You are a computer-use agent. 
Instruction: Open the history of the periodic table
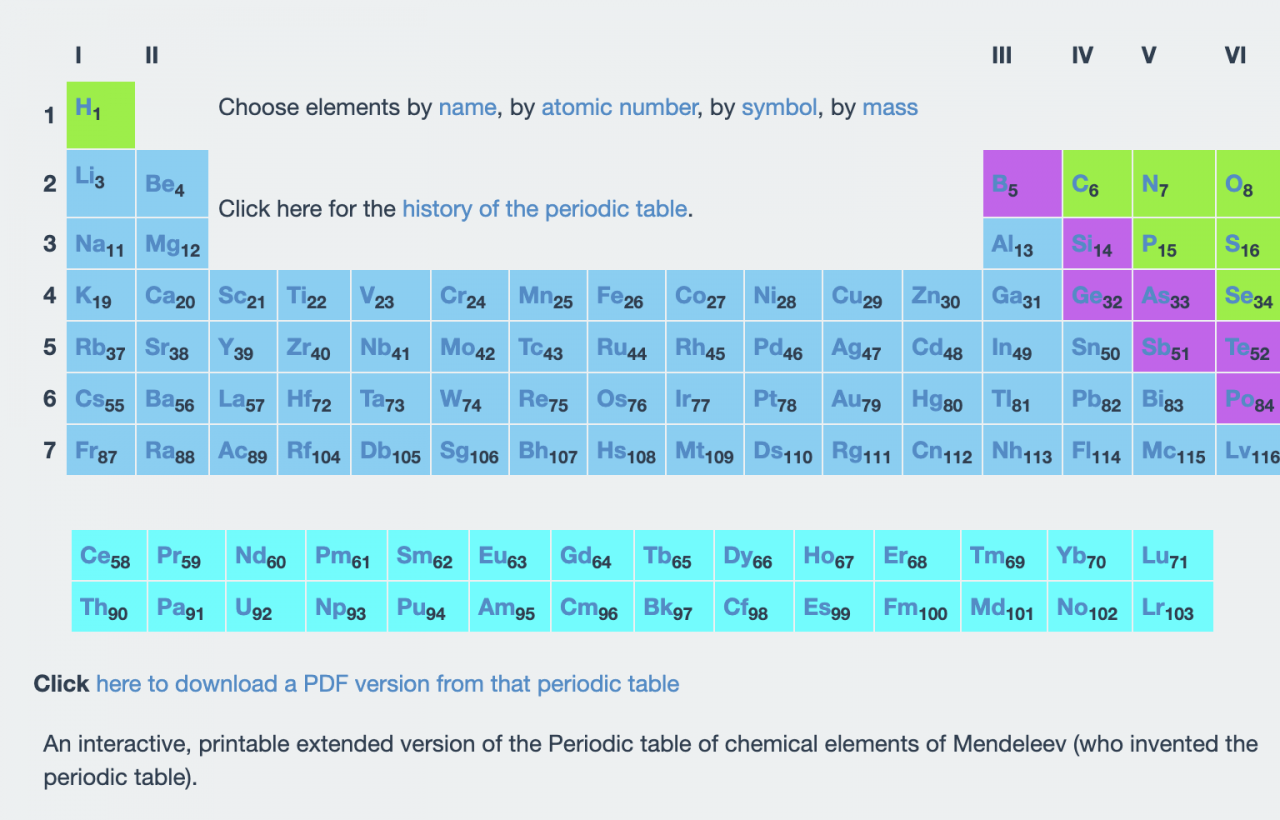click(x=544, y=209)
